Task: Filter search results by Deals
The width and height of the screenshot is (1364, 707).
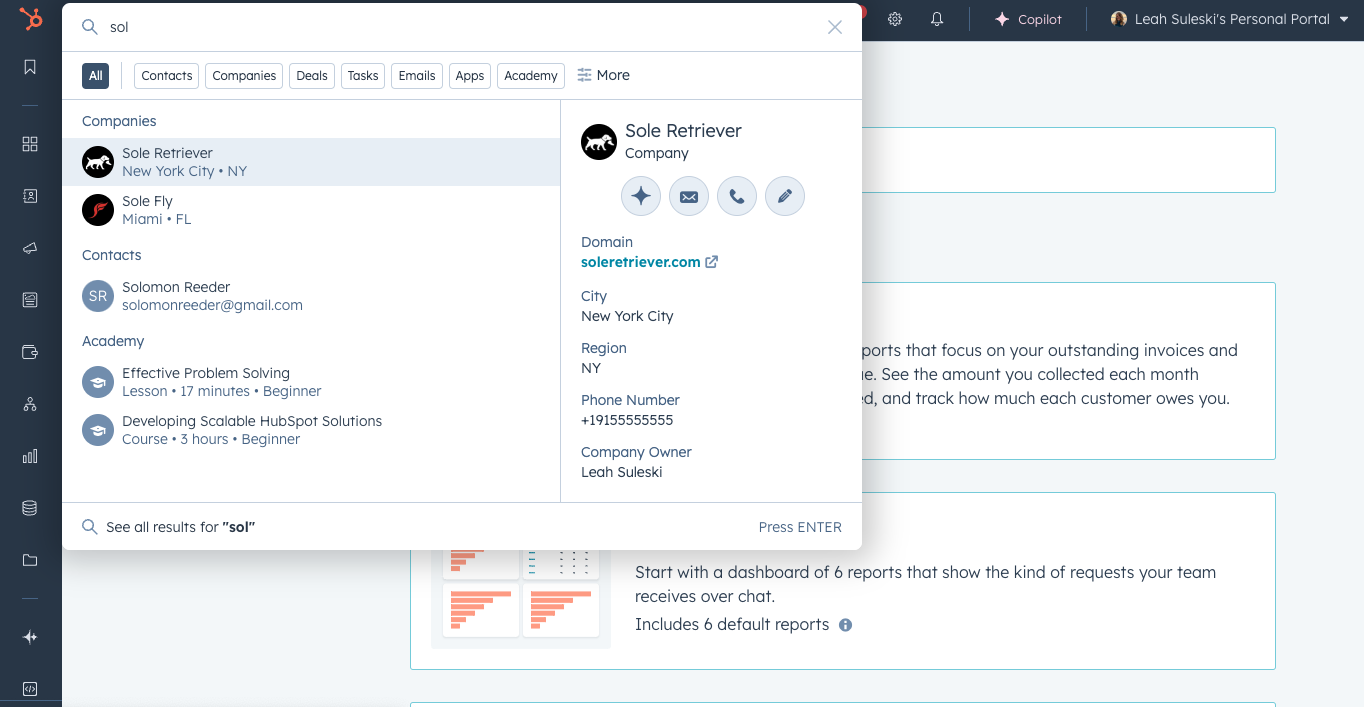Action: click(x=312, y=76)
